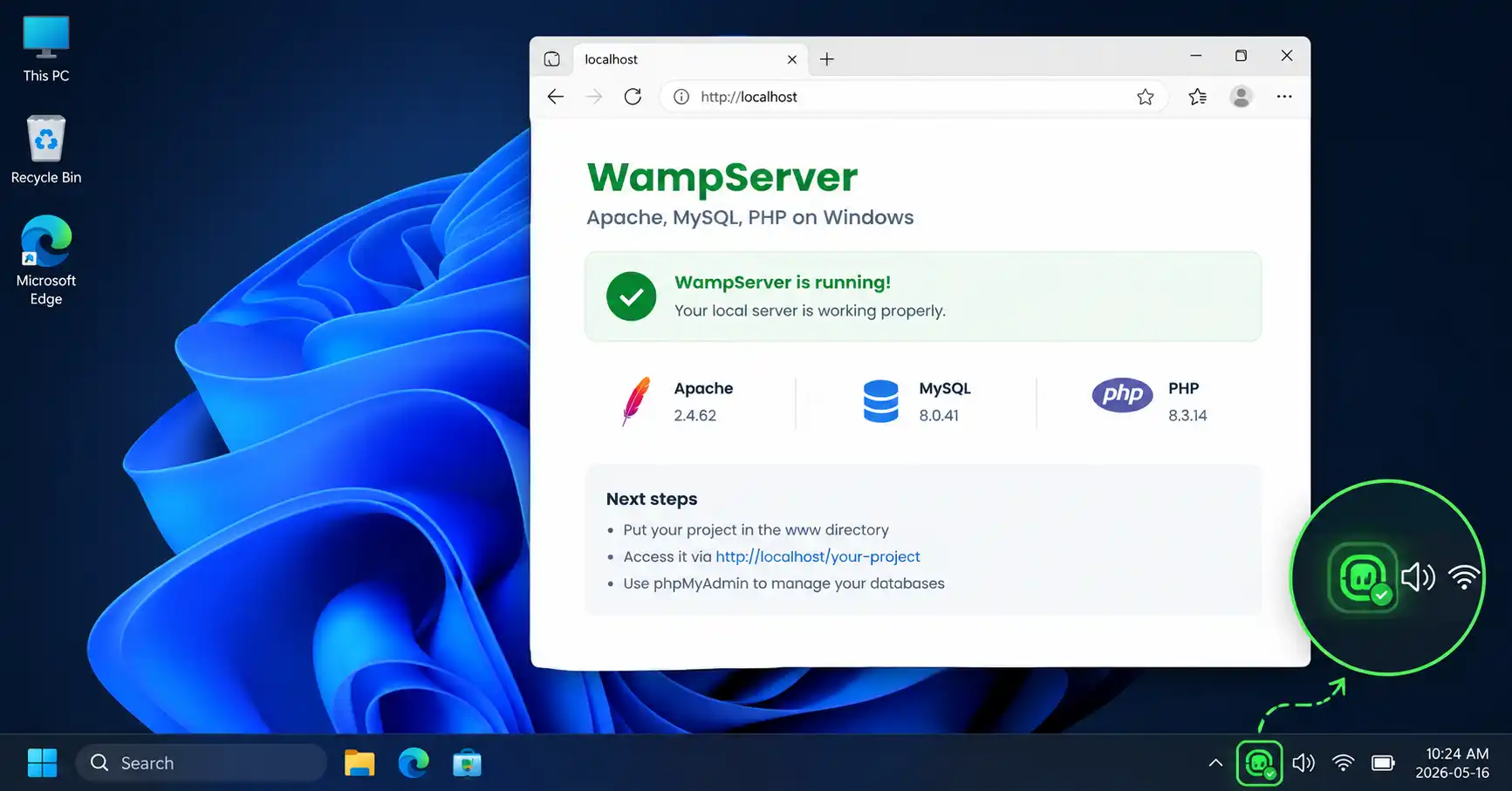Go back in the browser
Viewport: 1512px width, 791px height.
[x=556, y=97]
